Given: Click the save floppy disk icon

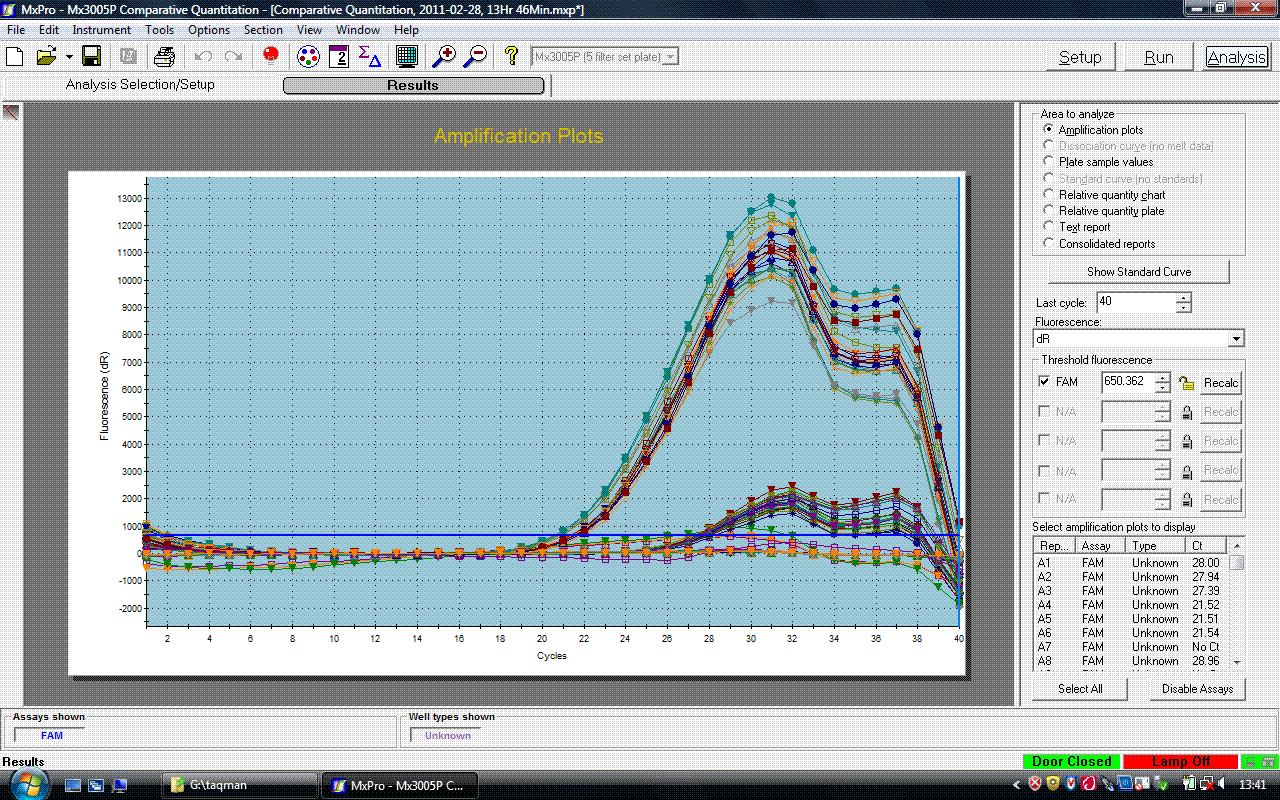Looking at the screenshot, I should click(x=91, y=56).
